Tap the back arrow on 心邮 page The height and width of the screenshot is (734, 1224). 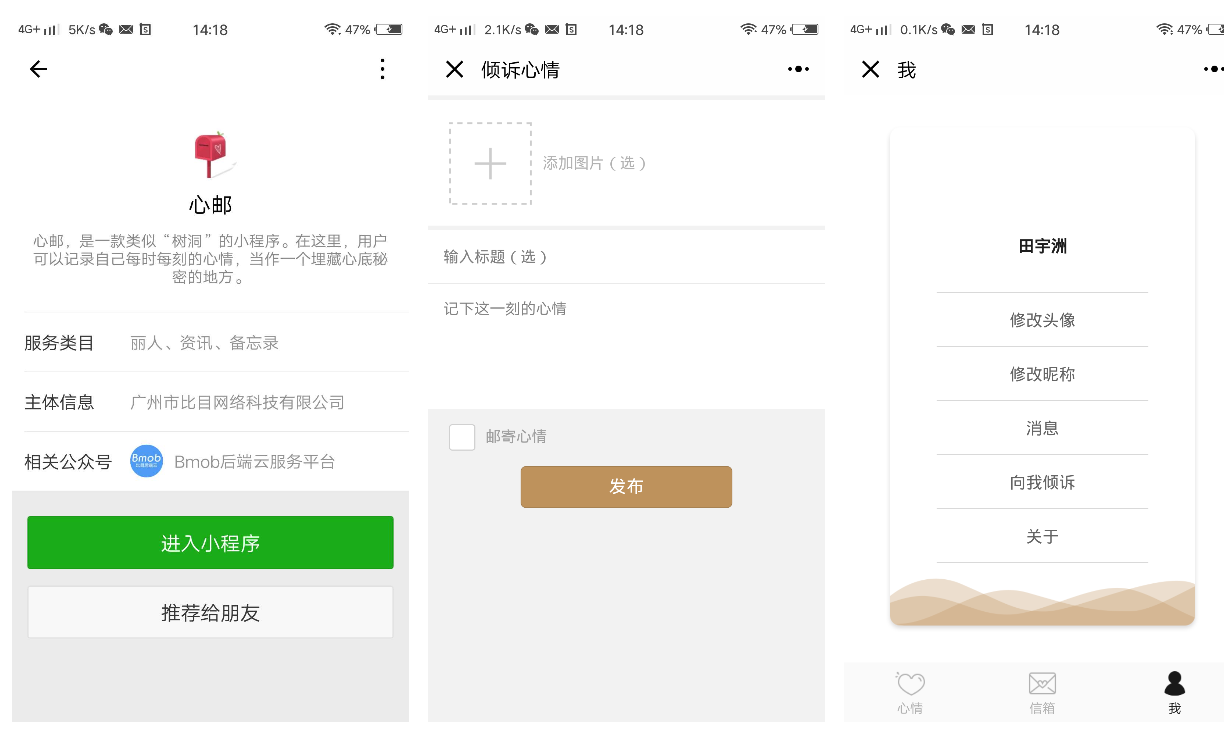(x=38, y=69)
